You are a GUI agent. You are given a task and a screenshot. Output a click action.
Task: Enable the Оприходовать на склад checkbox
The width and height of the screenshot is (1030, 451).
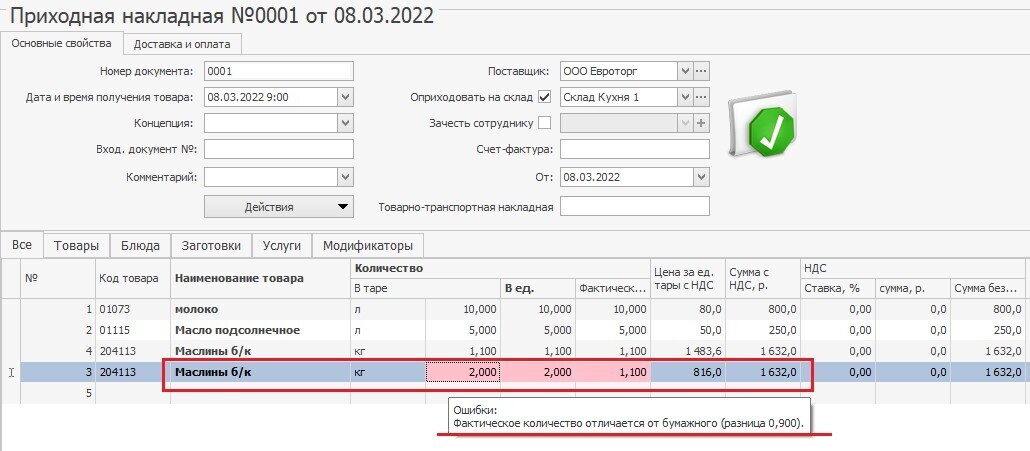coord(545,97)
